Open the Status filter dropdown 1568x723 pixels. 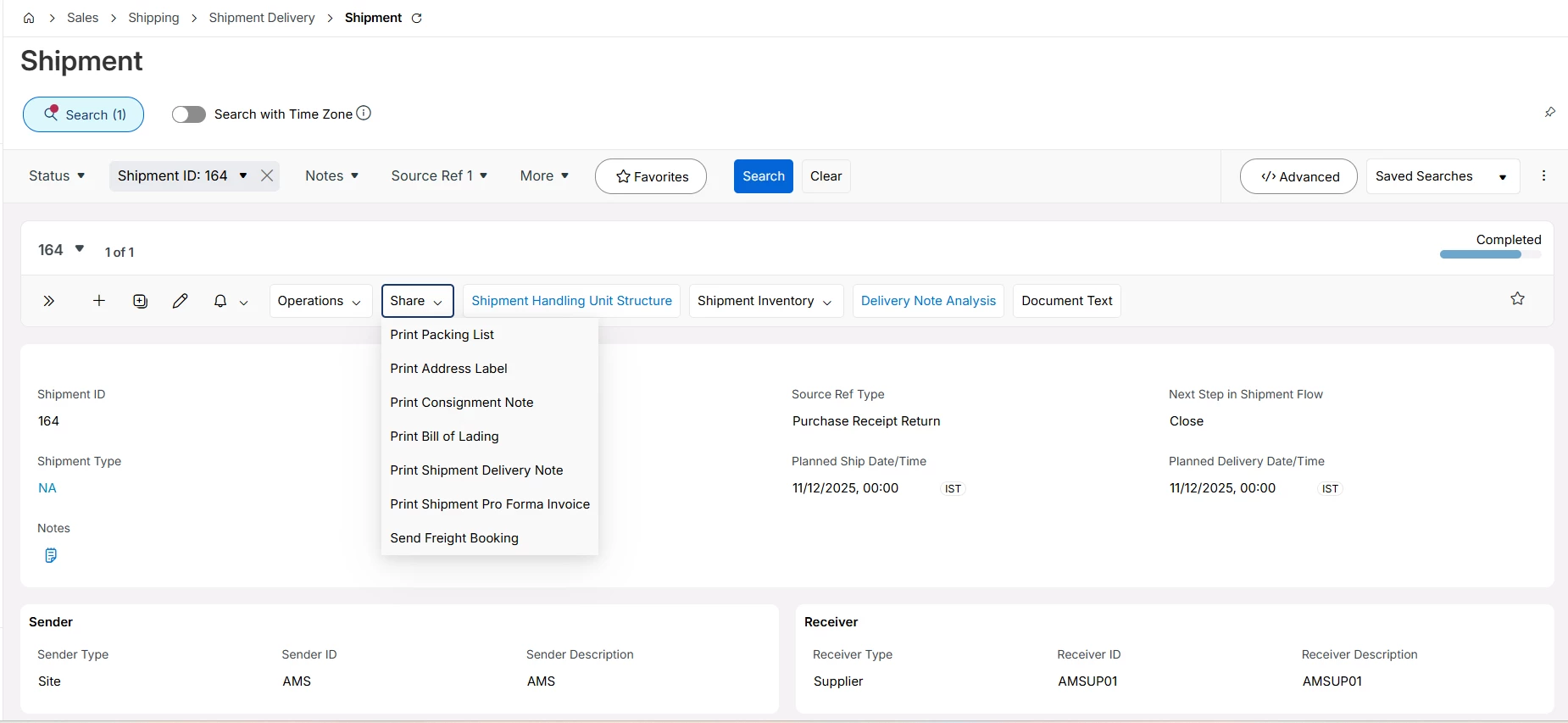(x=57, y=175)
